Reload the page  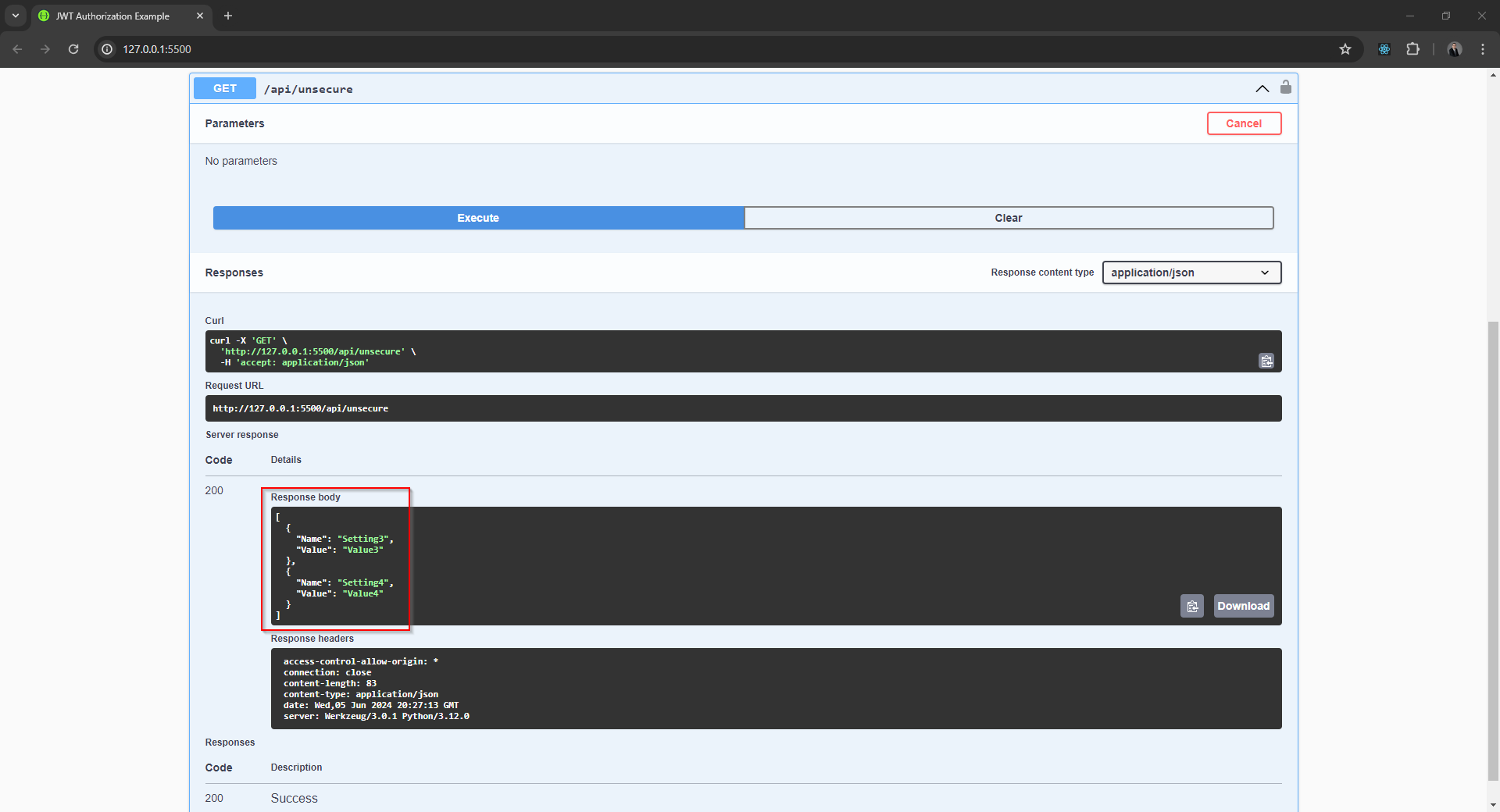click(x=73, y=49)
